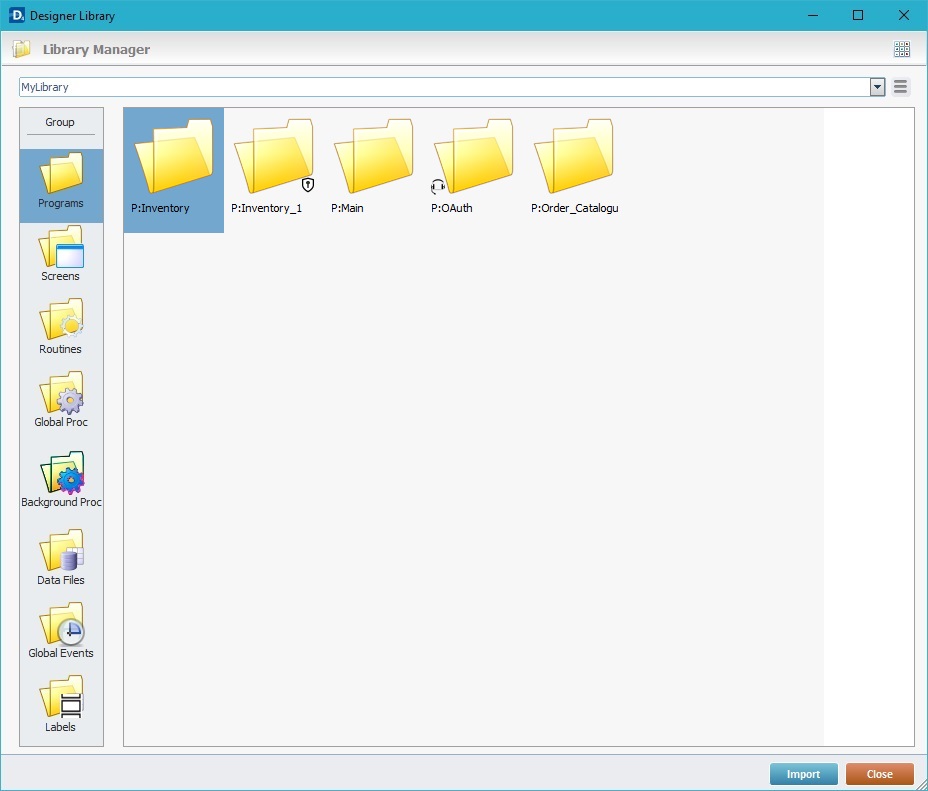Click the Import button
928x791 pixels.
(803, 774)
